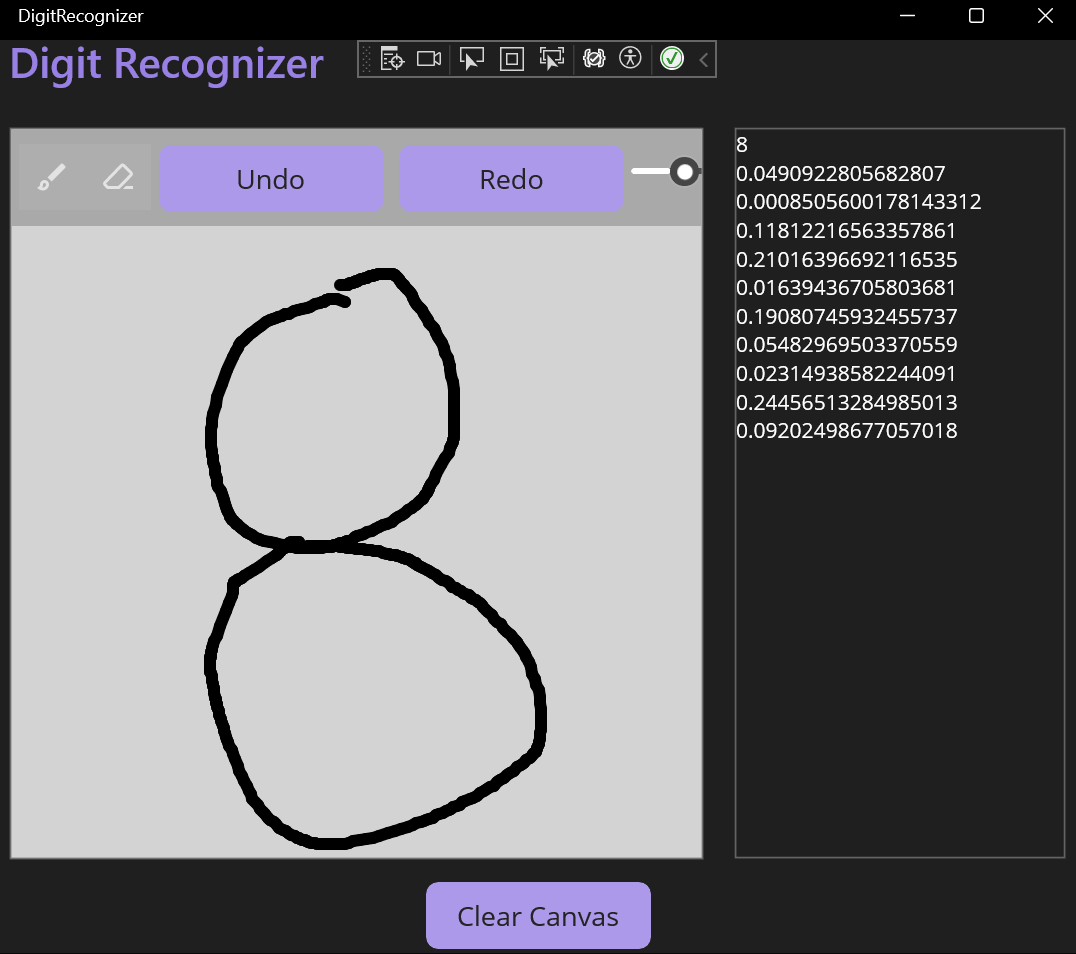This screenshot has height=954, width=1076.
Task: Select probability value 0.01639436705803681
Action: coord(845,288)
